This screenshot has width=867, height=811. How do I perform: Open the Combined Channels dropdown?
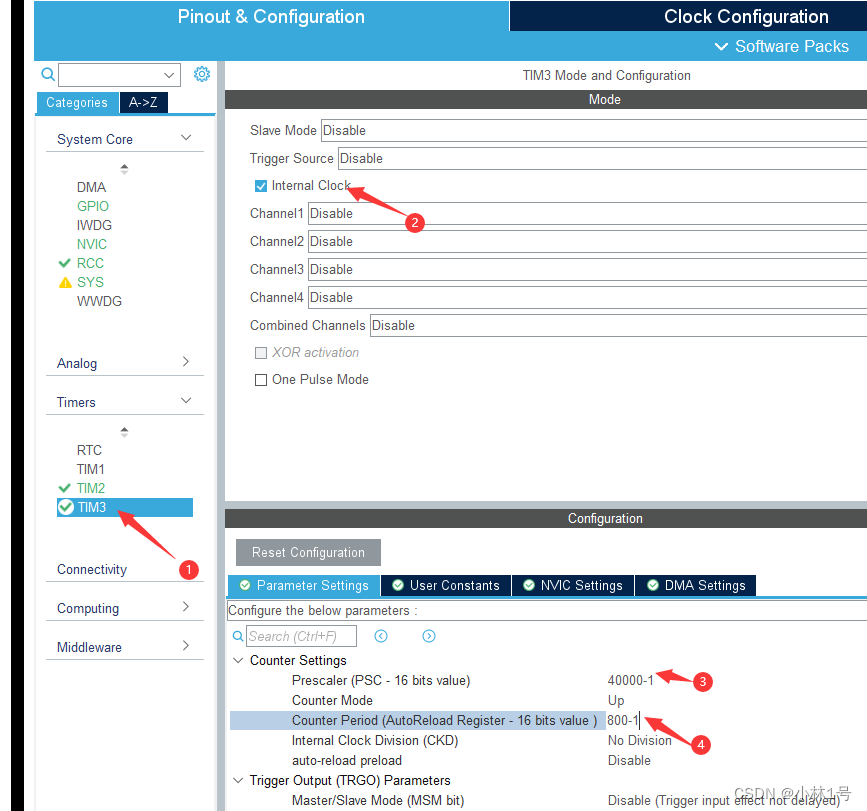(x=618, y=326)
